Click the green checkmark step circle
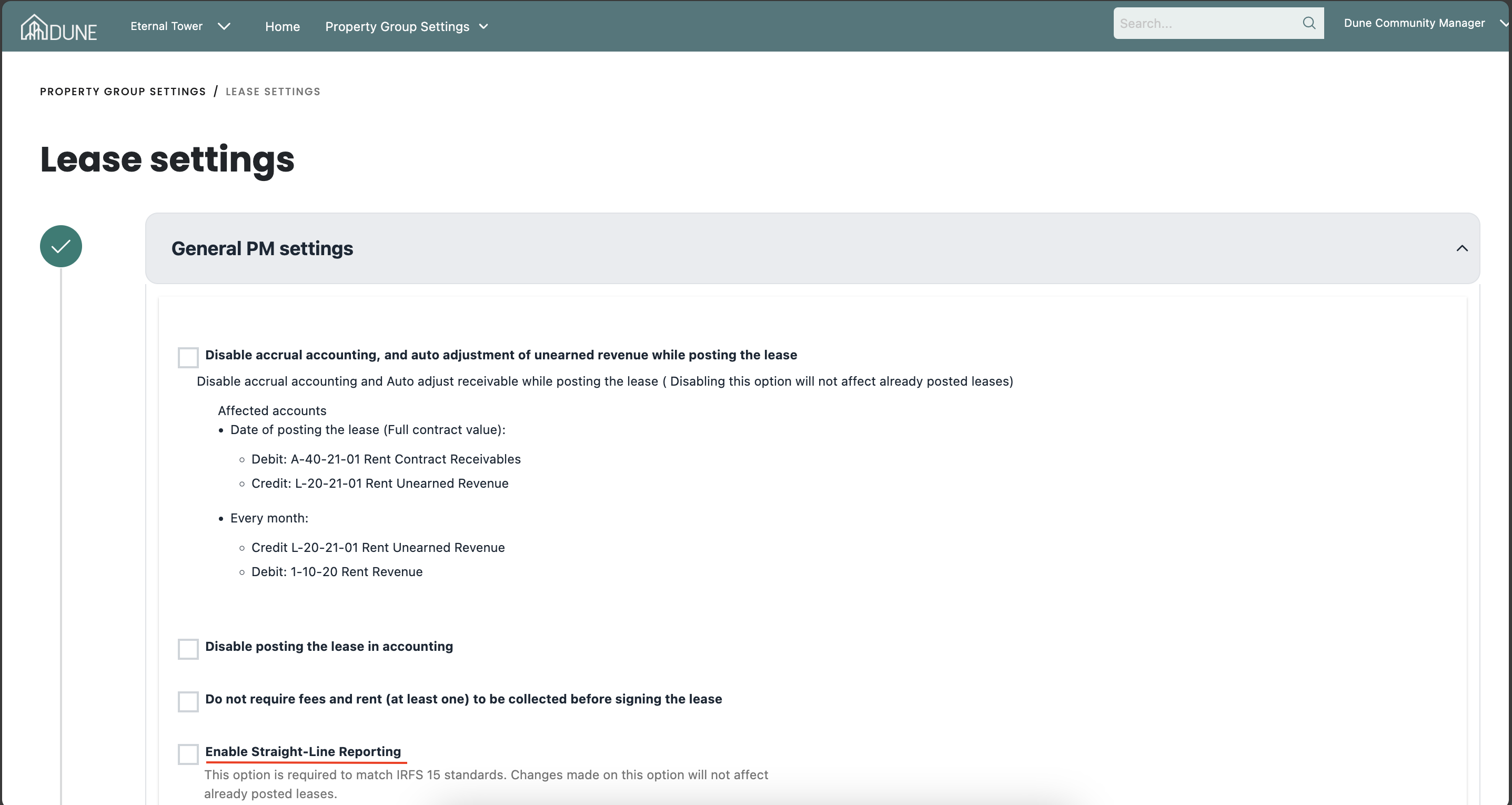This screenshot has width=1512, height=805. click(61, 246)
